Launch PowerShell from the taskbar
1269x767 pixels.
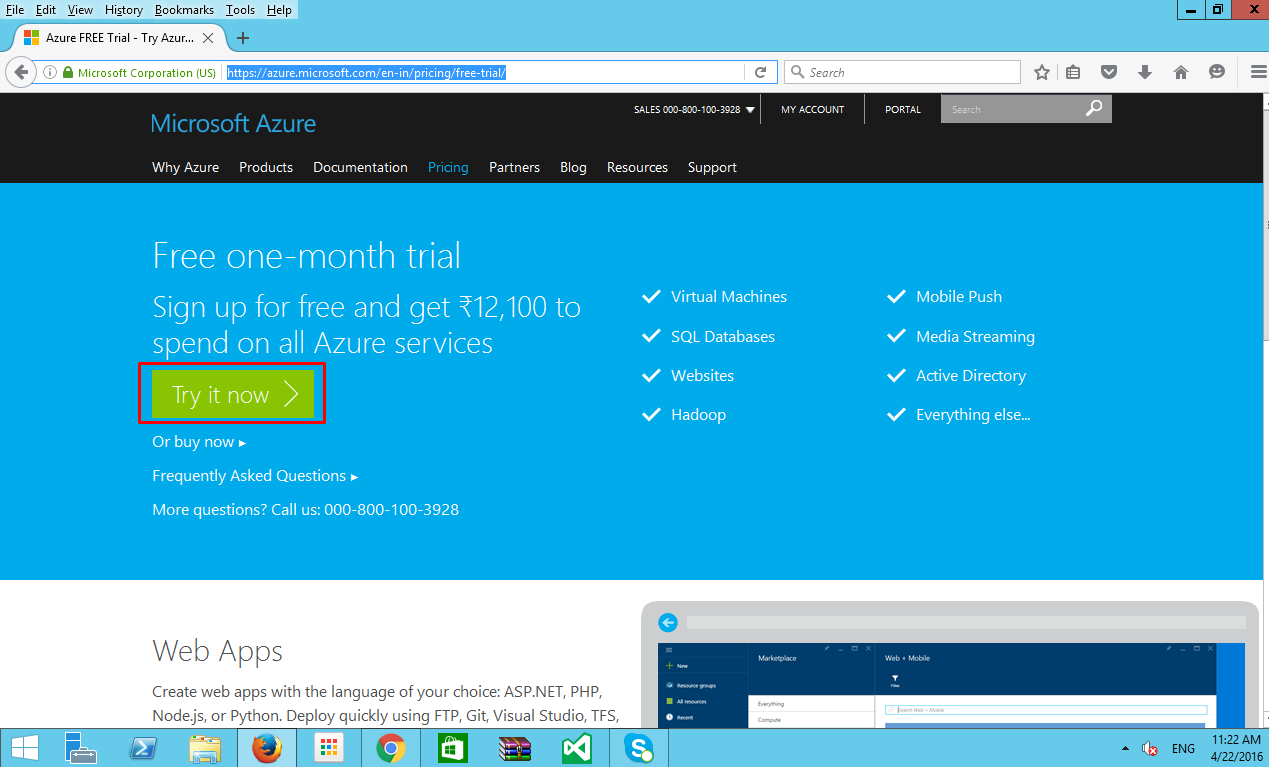tap(143, 747)
